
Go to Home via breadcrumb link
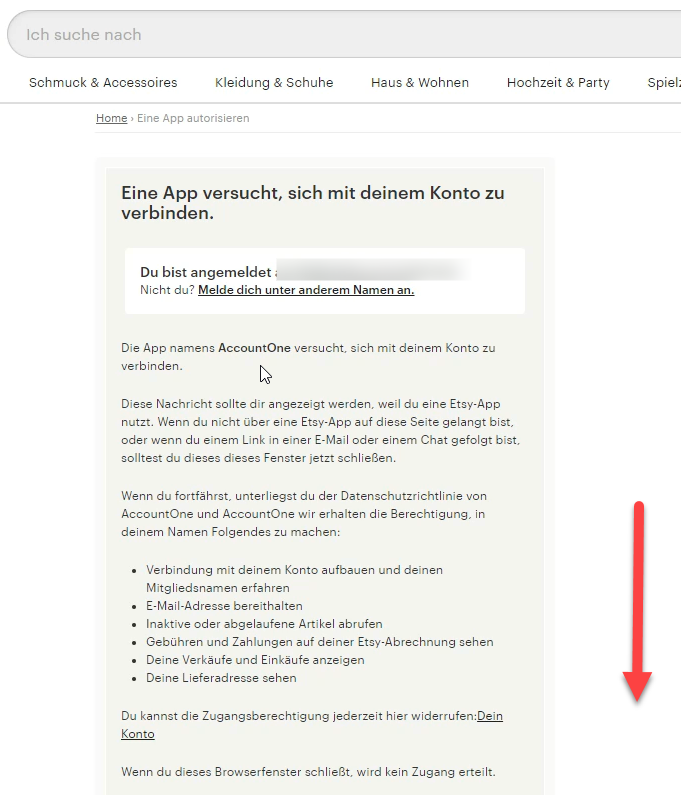[112, 118]
